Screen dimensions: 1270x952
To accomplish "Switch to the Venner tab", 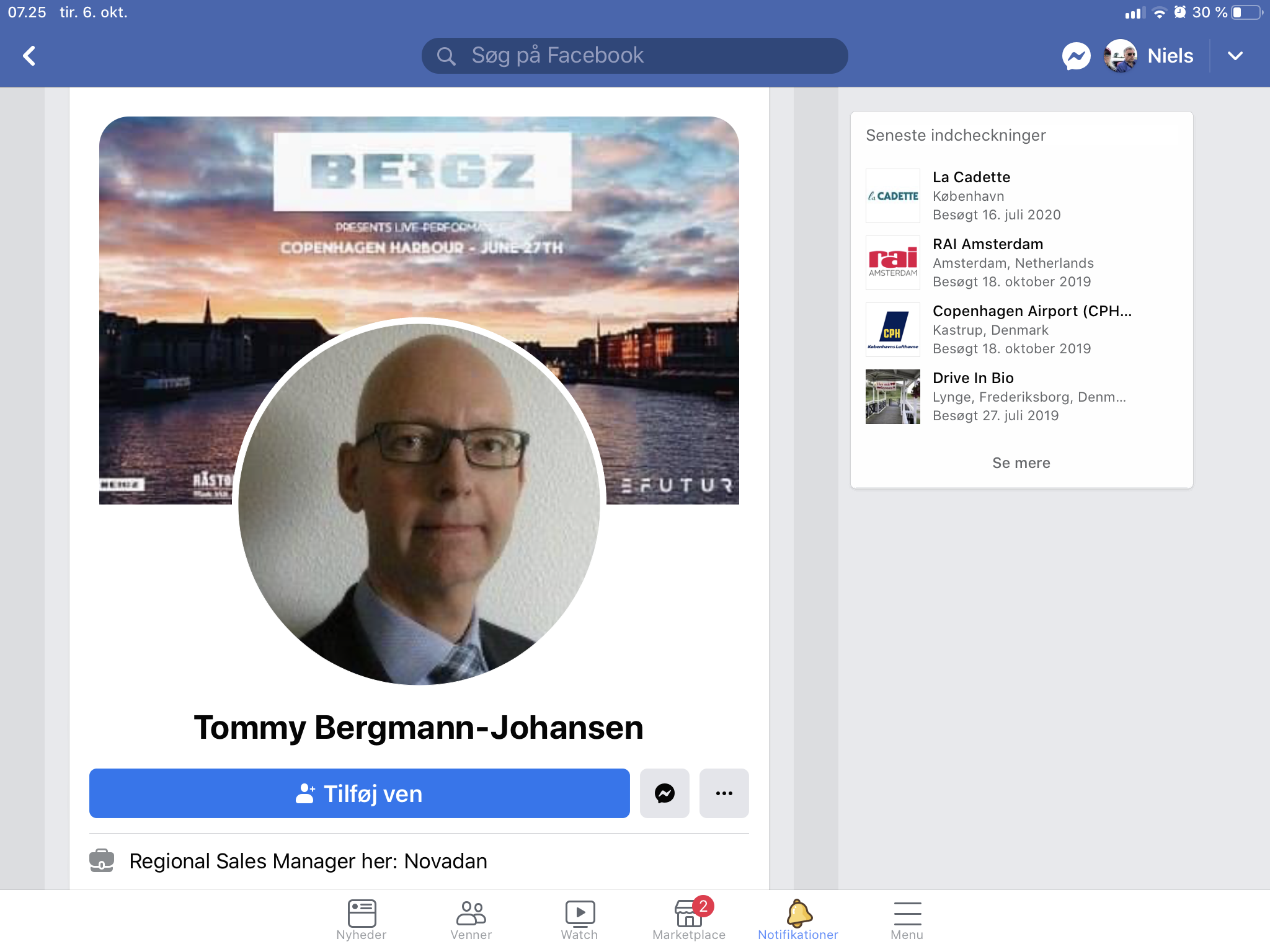I will pyautogui.click(x=471, y=920).
